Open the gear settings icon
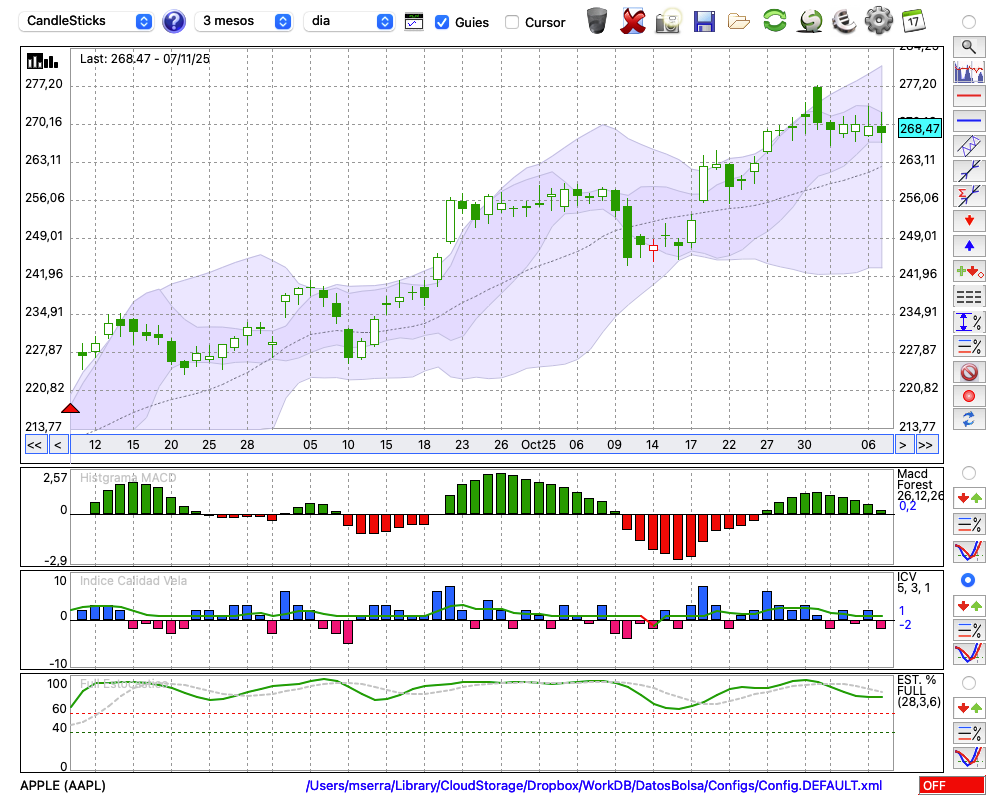Screen dimensions: 1000x800 878,21
